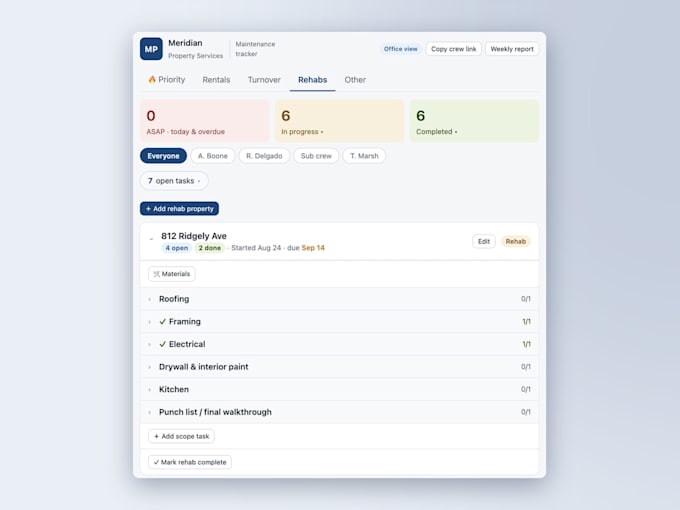Expand the Roofing scope row
Screen dimensions: 680x510
coord(340,299)
